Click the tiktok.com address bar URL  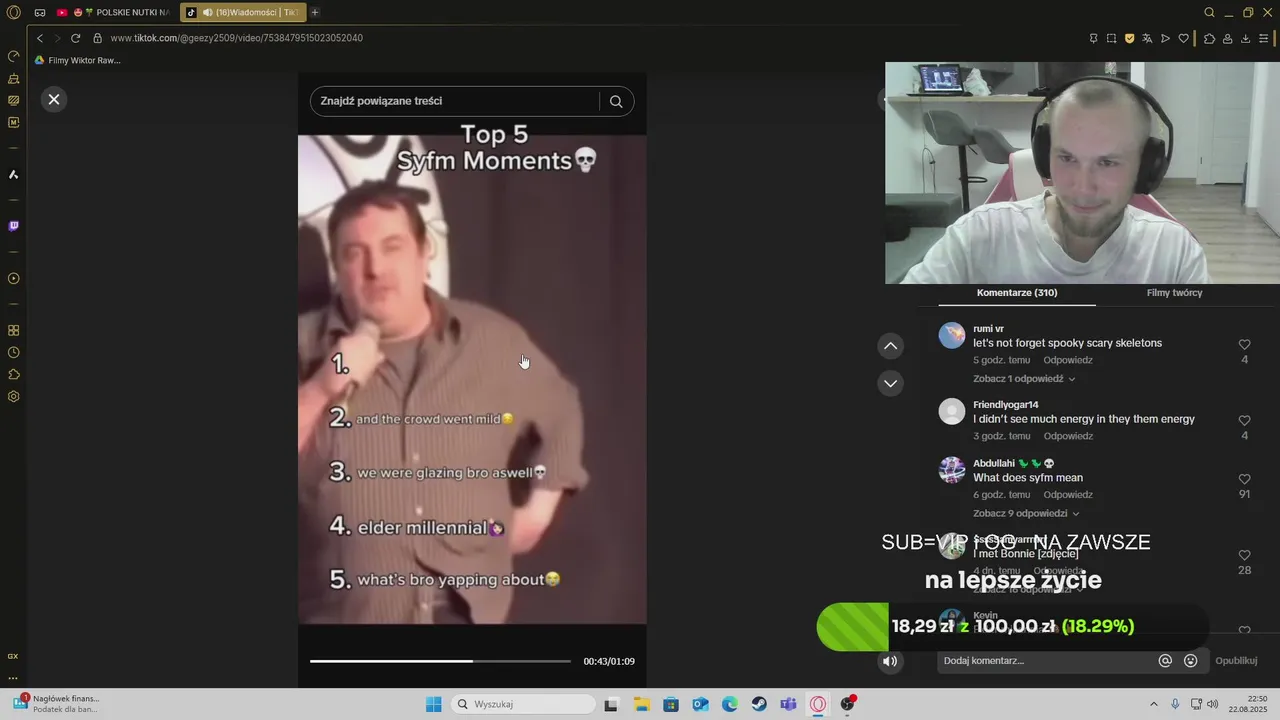[236, 38]
